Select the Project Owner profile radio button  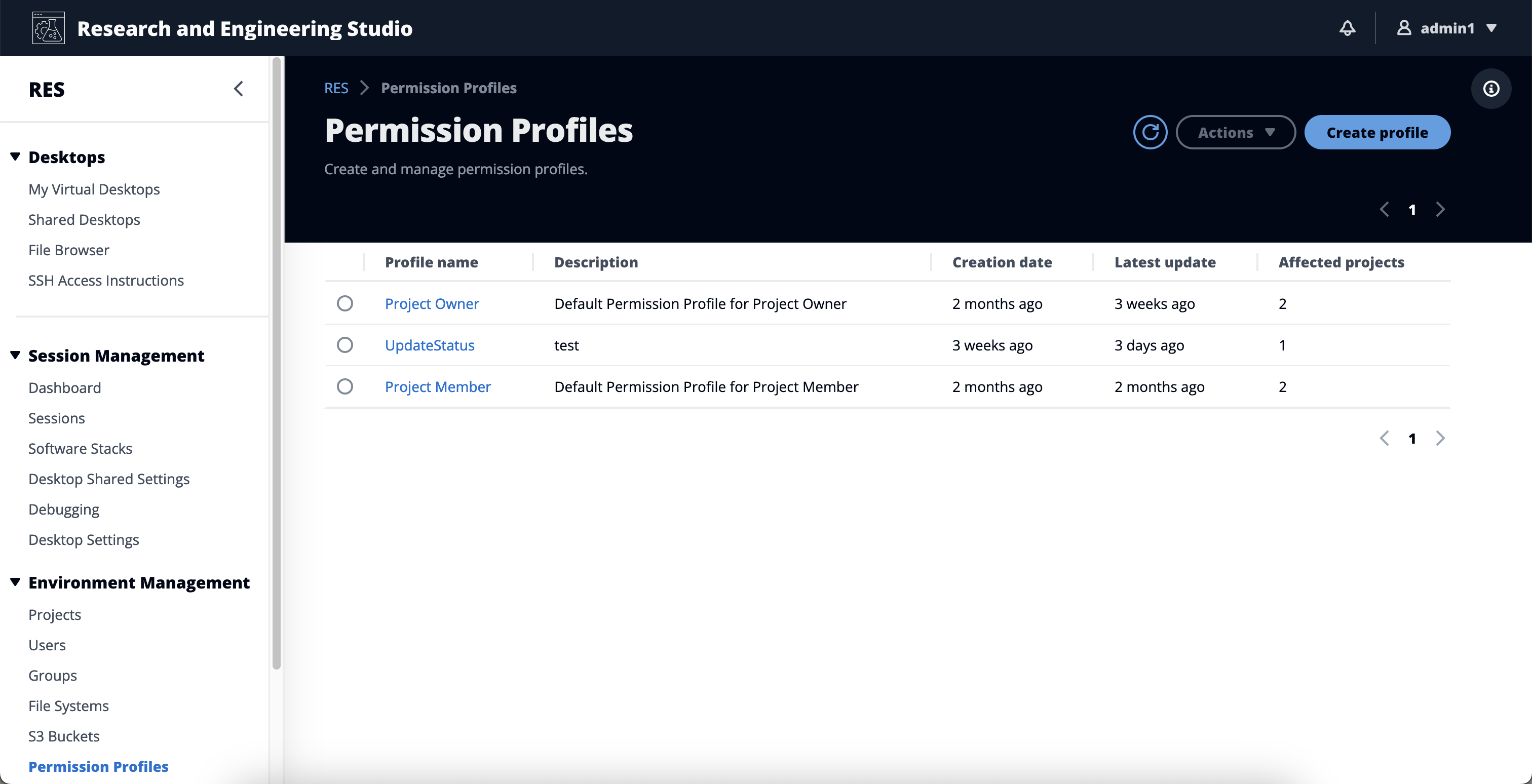click(x=345, y=304)
